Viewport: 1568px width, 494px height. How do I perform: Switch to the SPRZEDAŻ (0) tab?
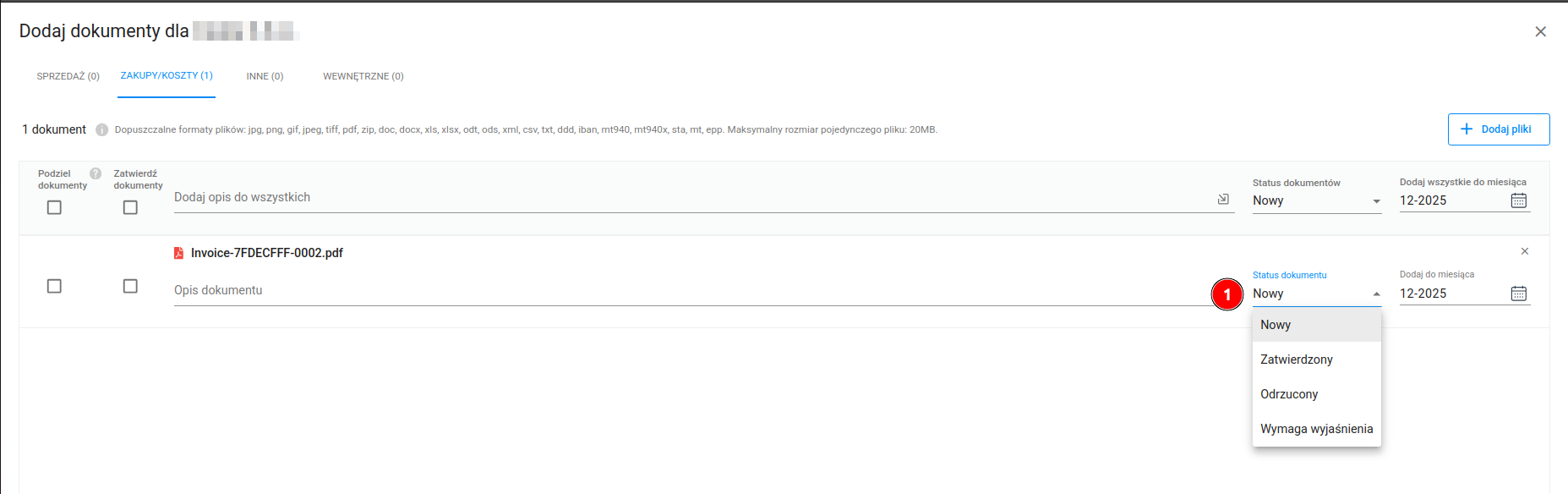pos(68,76)
